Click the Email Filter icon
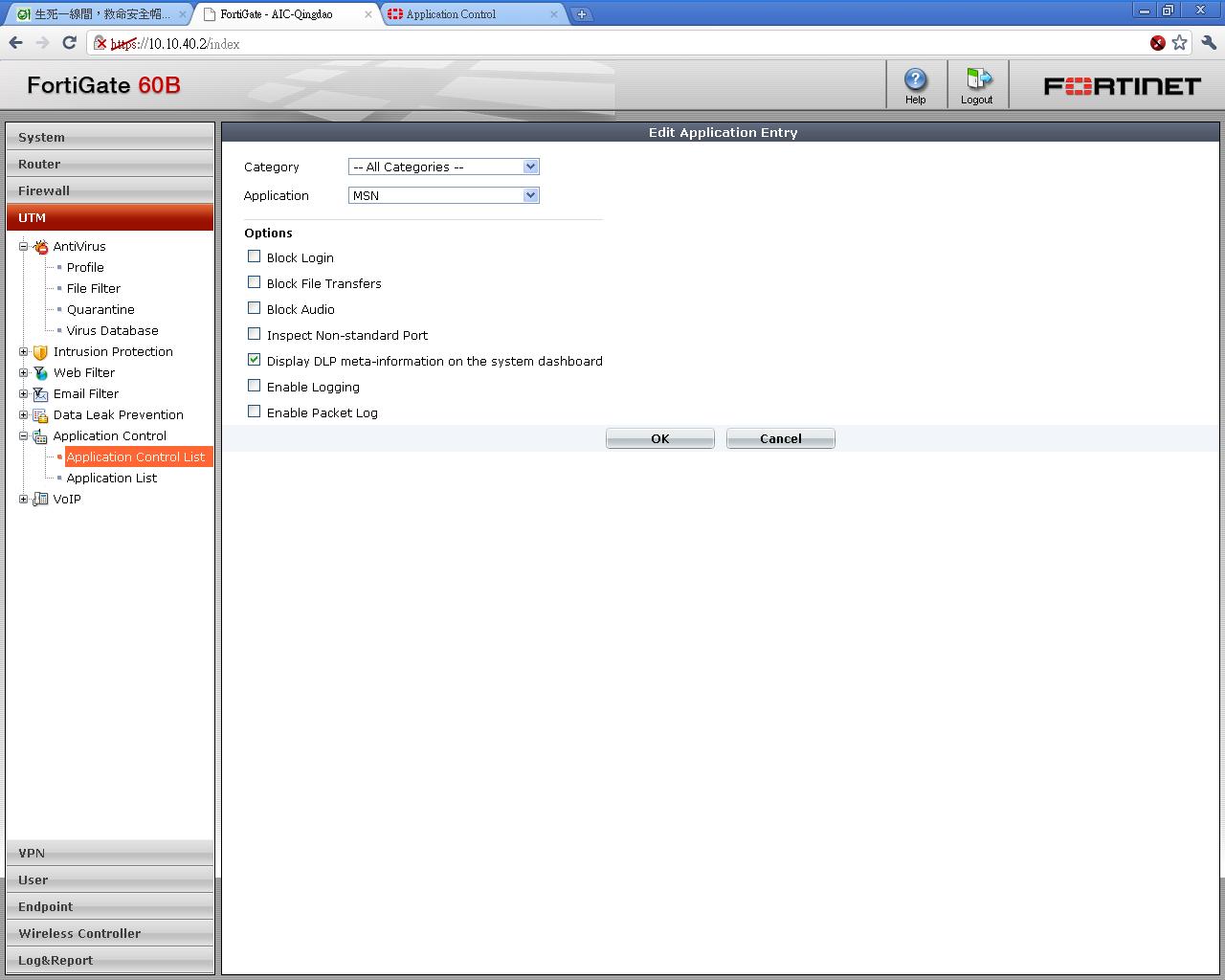Image resolution: width=1225 pixels, height=980 pixels. pyautogui.click(x=40, y=394)
